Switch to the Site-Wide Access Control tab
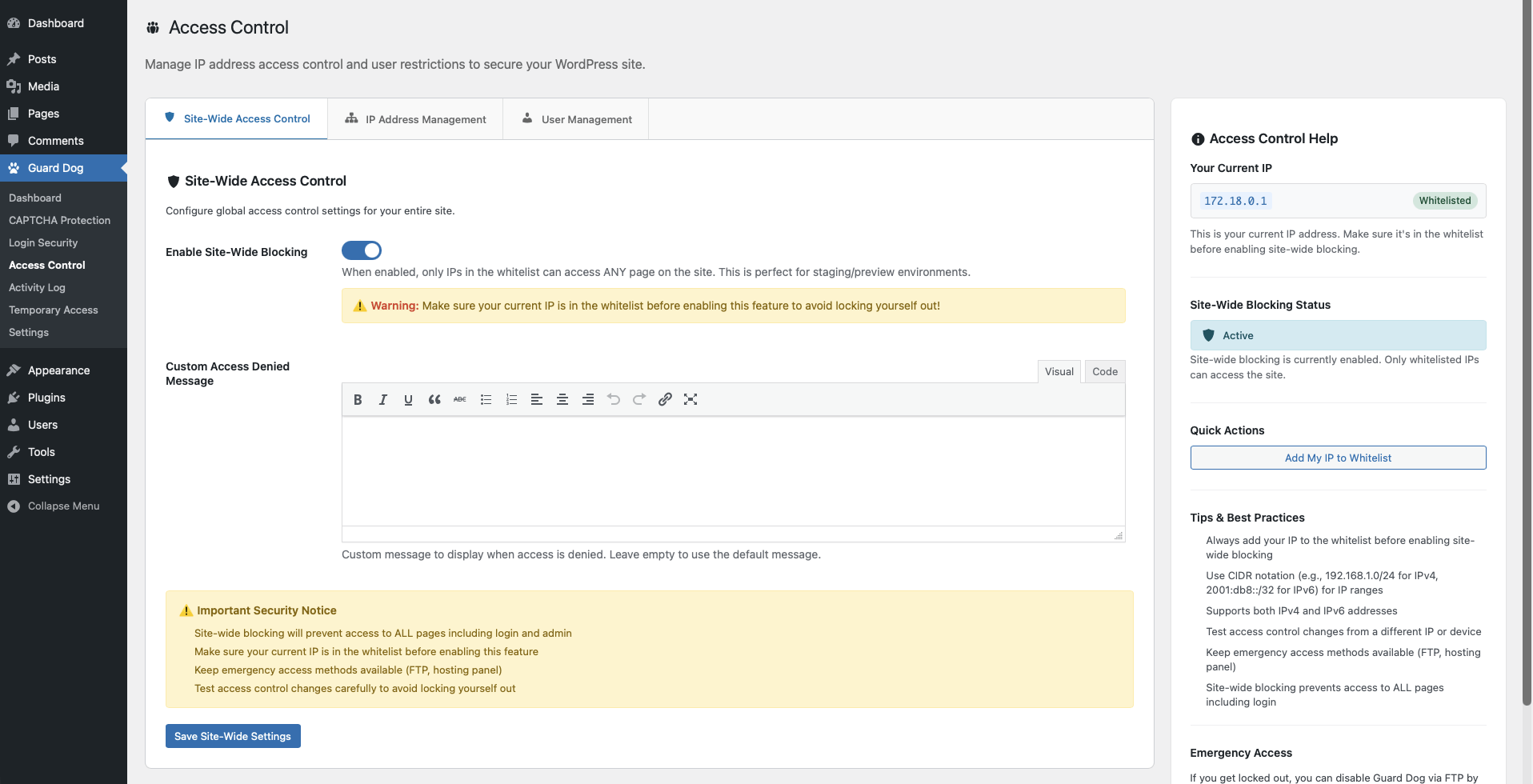Image resolution: width=1533 pixels, height=784 pixels. pyautogui.click(x=237, y=119)
